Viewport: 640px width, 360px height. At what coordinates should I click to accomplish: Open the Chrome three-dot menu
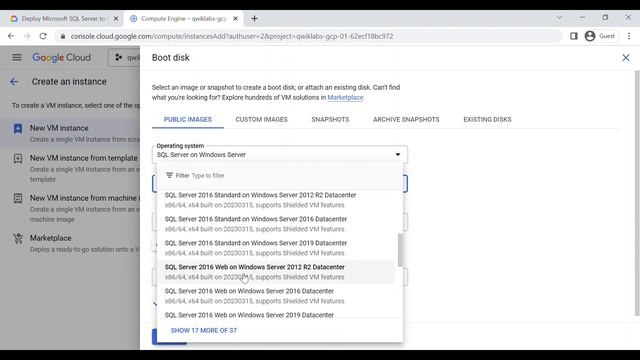(x=629, y=36)
